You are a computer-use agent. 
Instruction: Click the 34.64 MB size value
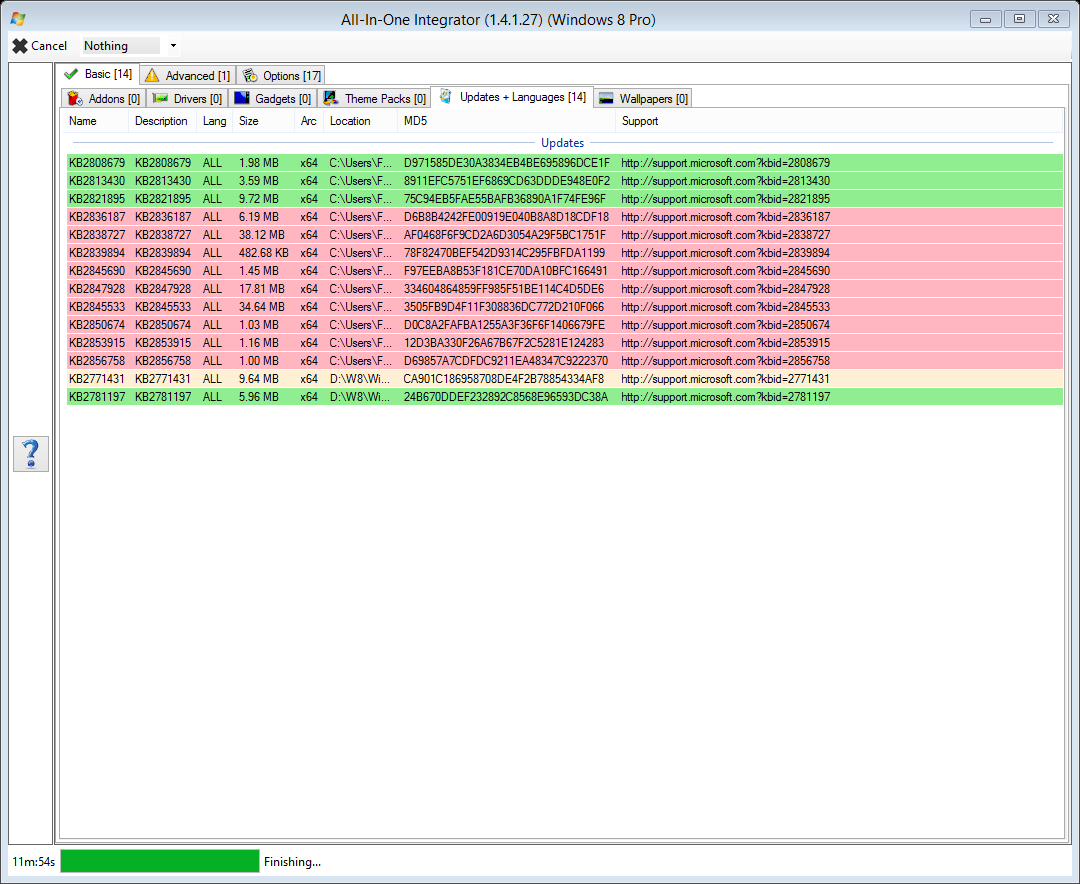262,307
